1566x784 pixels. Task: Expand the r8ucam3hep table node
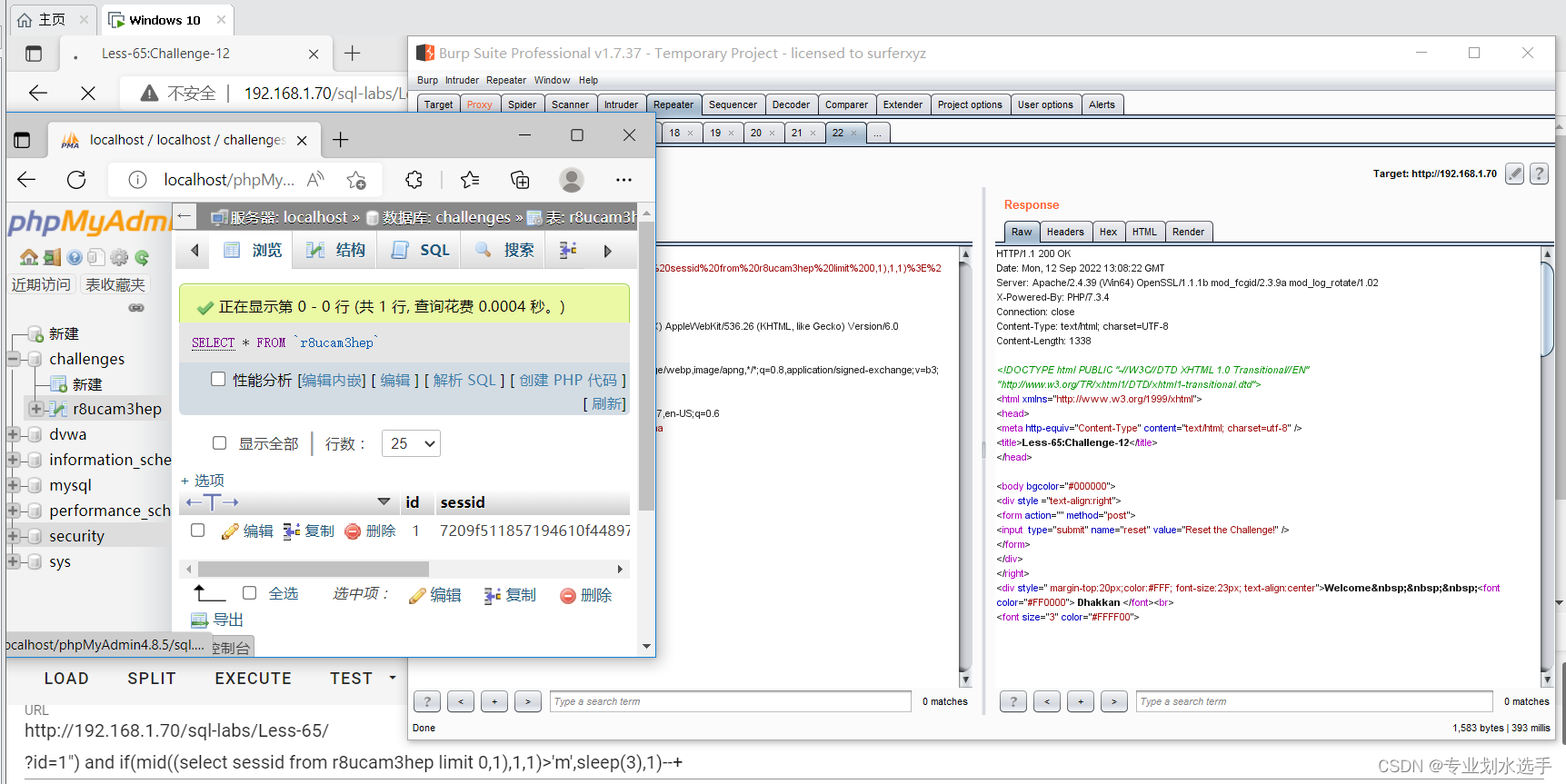(x=35, y=409)
